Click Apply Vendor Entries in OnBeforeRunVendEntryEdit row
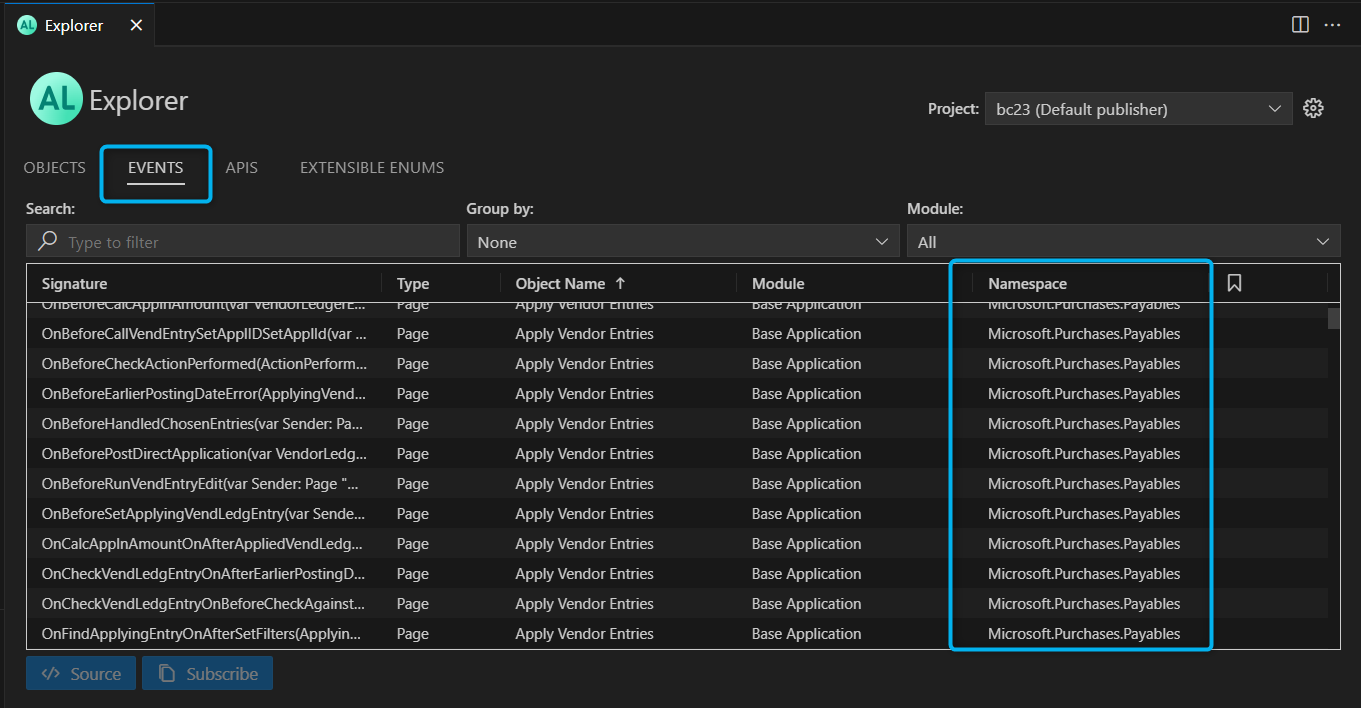 tap(584, 483)
